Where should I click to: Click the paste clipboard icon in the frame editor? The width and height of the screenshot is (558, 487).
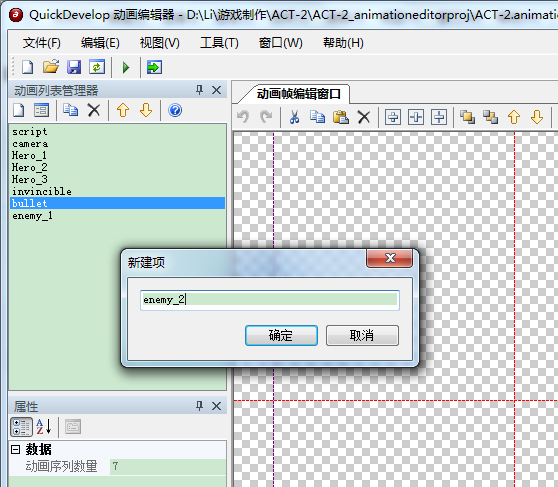pyautogui.click(x=341, y=117)
